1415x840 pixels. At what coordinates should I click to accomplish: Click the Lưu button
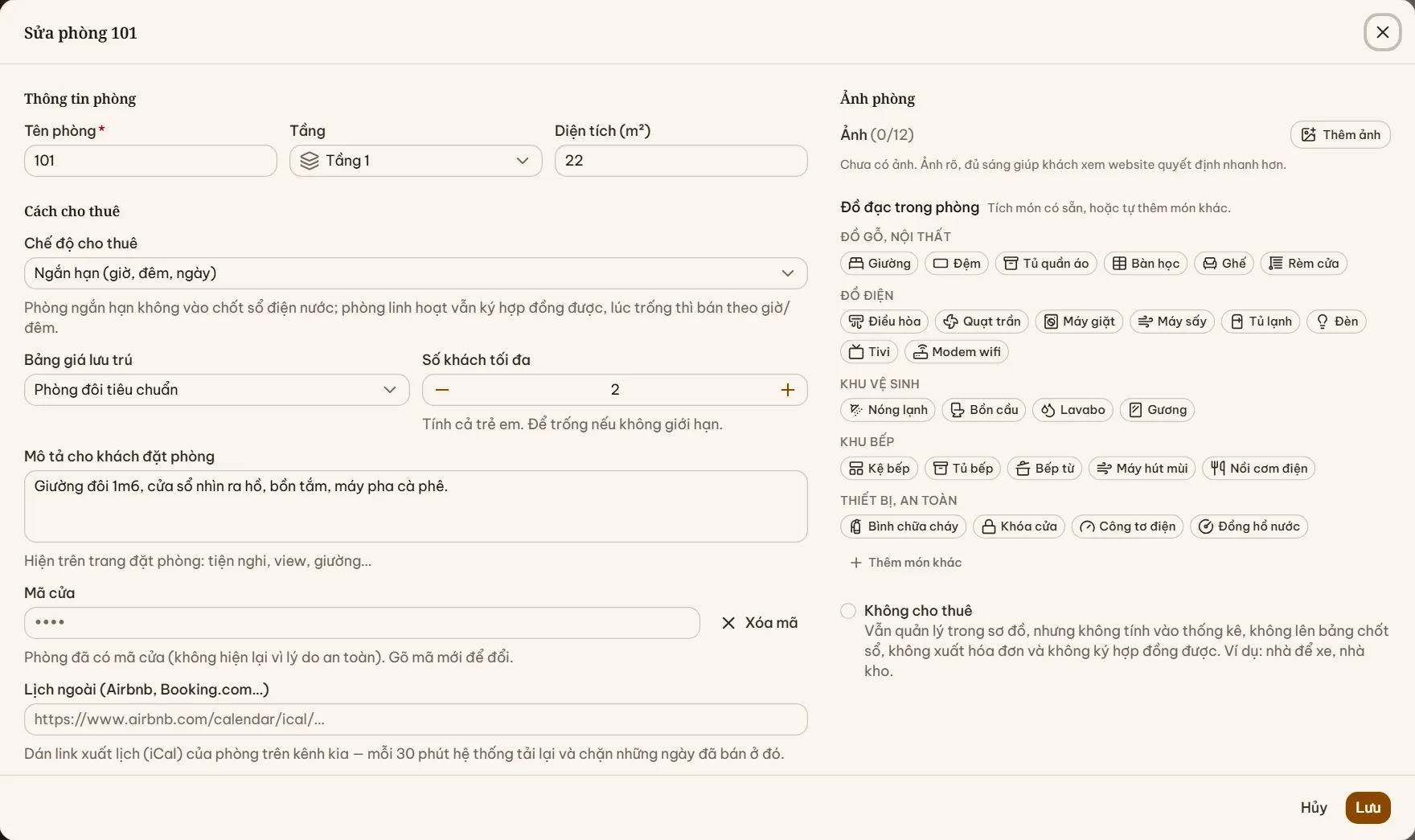pos(1368,808)
